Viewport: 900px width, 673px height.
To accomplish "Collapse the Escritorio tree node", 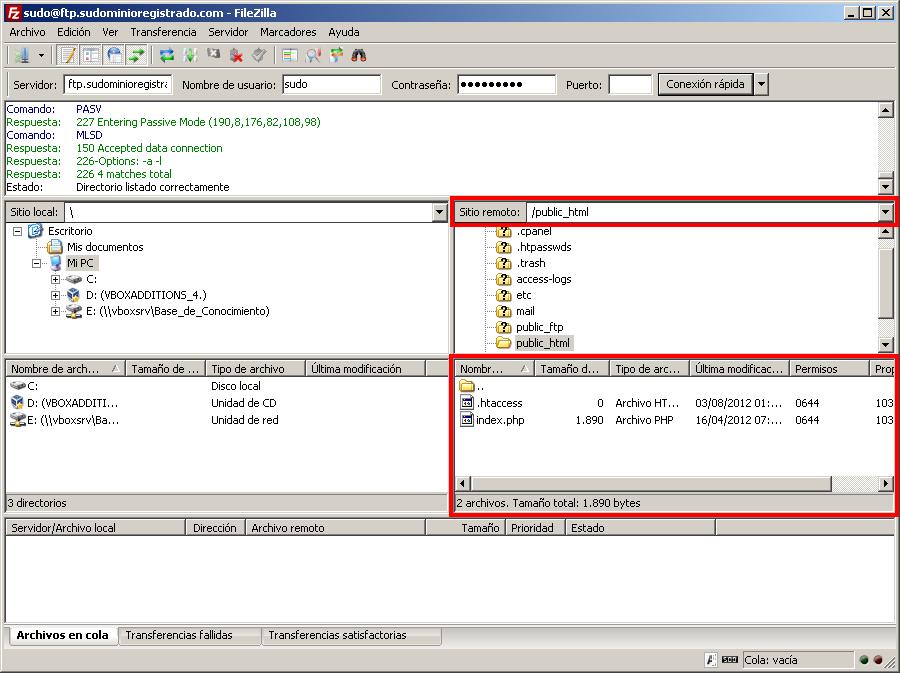I will point(18,231).
